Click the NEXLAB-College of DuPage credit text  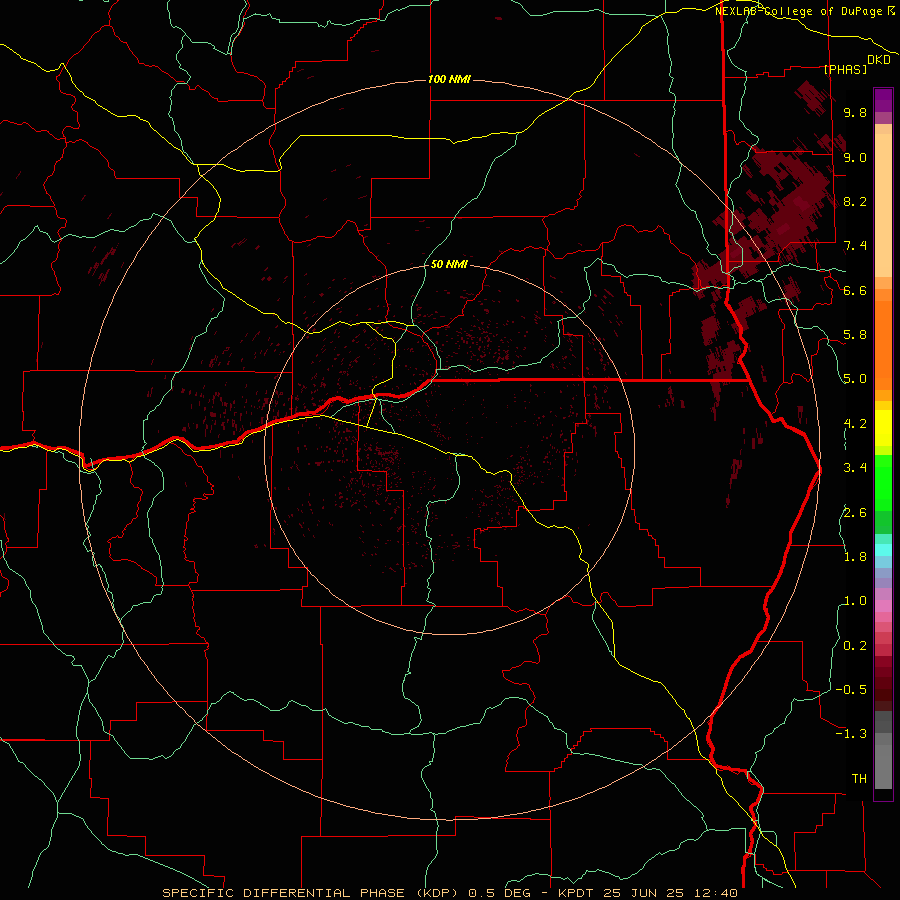tap(801, 11)
